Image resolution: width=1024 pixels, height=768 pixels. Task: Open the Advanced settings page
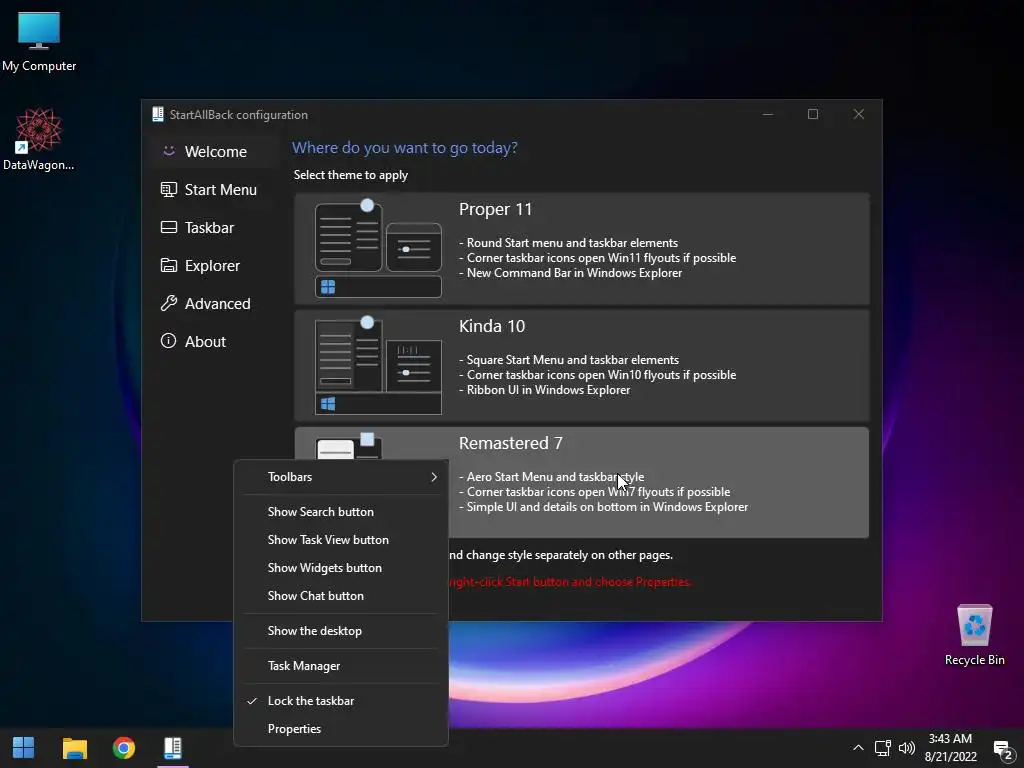(x=215, y=303)
